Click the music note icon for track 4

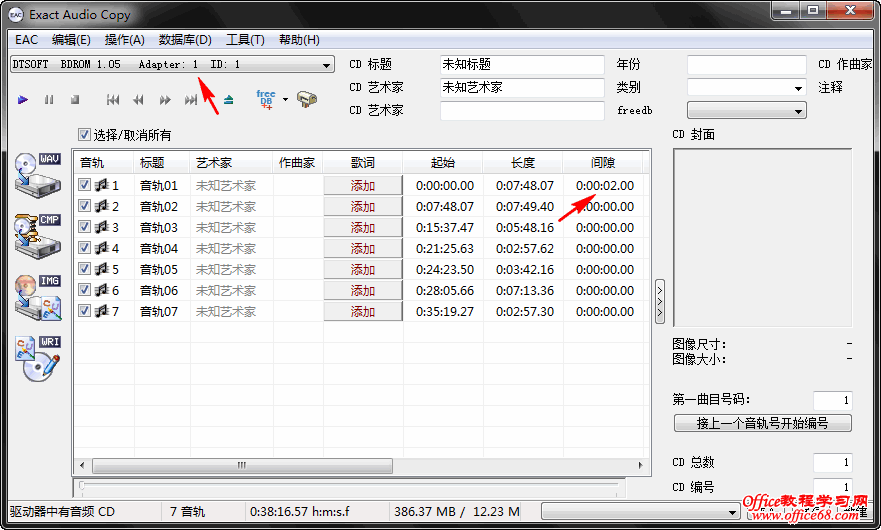[102, 248]
